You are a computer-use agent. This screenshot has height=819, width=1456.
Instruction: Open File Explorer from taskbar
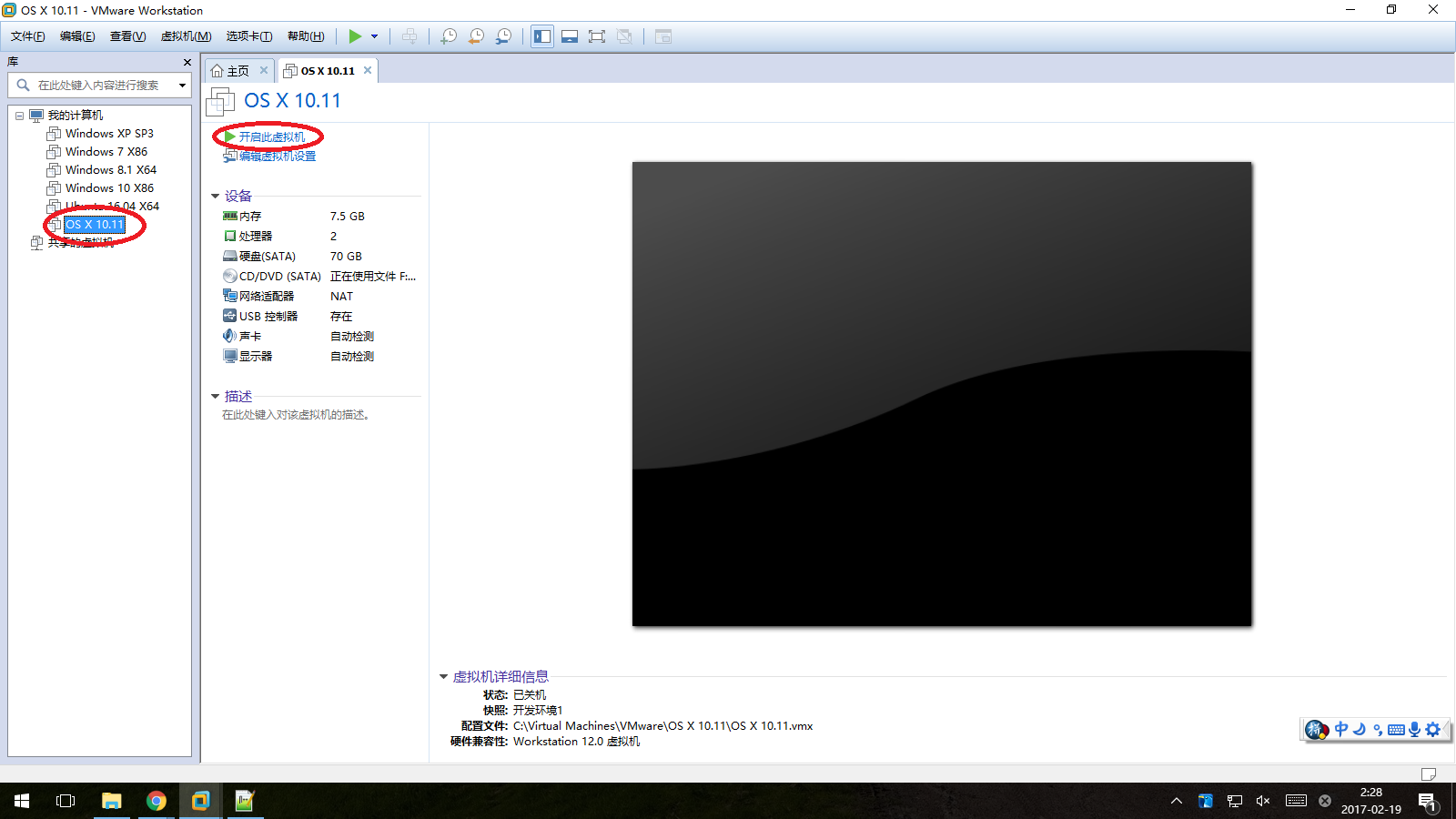(111, 801)
